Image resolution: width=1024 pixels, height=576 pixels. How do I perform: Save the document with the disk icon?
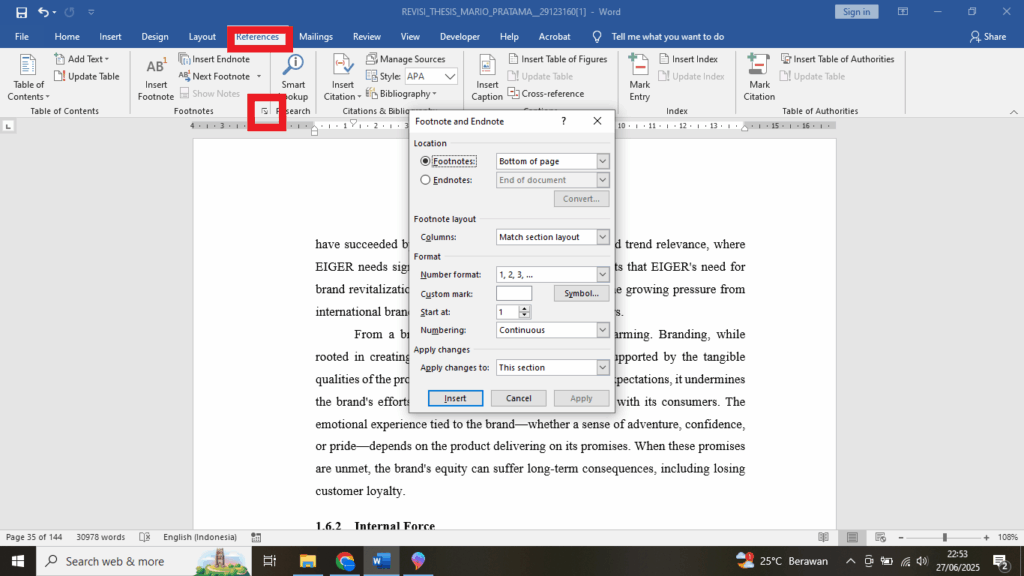(x=21, y=12)
